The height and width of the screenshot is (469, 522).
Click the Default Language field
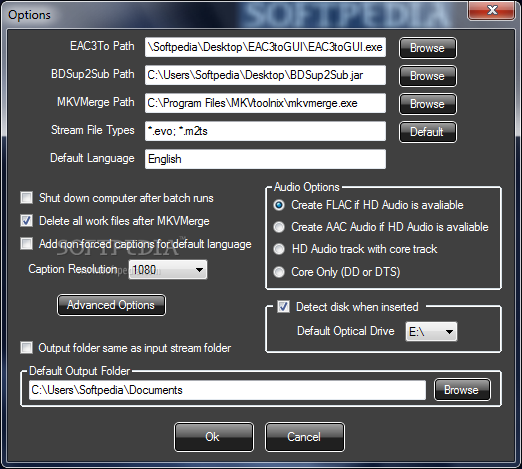265,159
